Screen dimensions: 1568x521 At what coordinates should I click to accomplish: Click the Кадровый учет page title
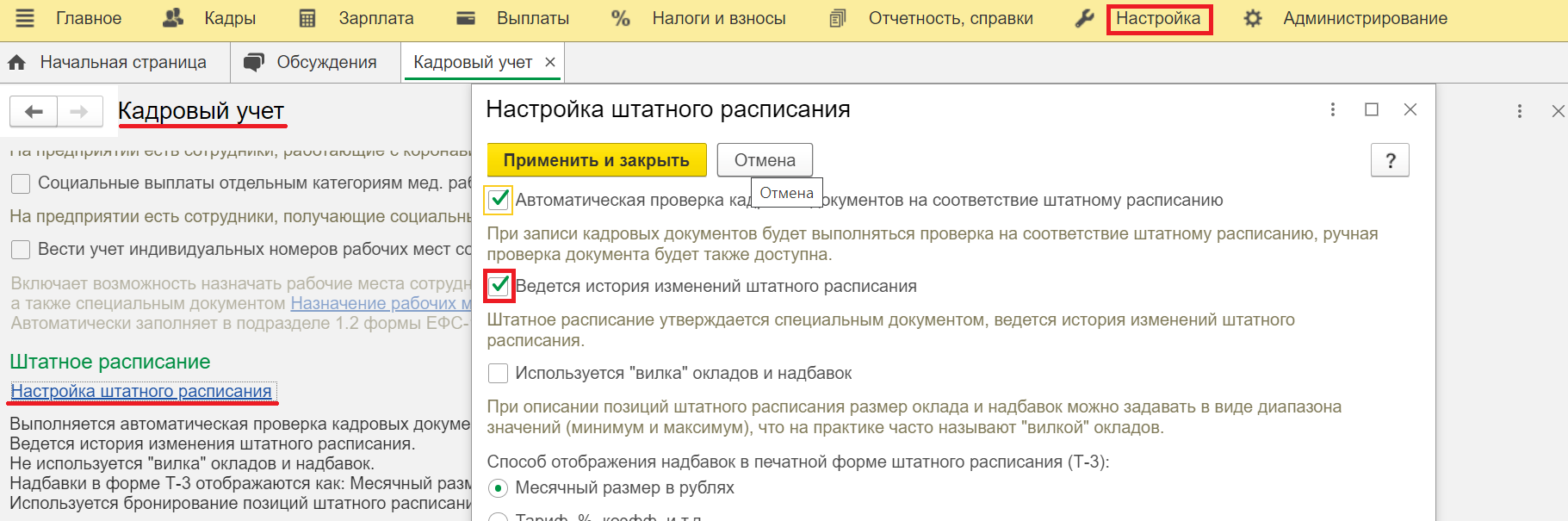click(201, 110)
